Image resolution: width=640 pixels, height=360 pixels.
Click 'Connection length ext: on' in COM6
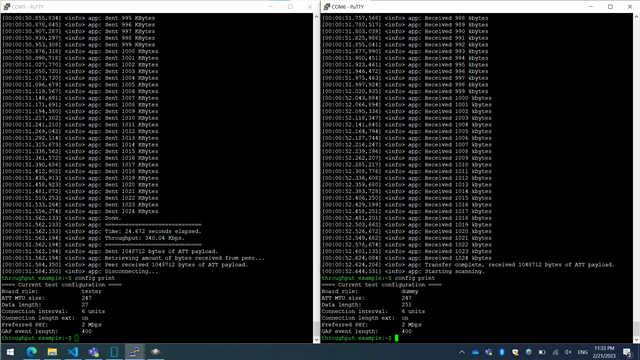tap(365, 318)
